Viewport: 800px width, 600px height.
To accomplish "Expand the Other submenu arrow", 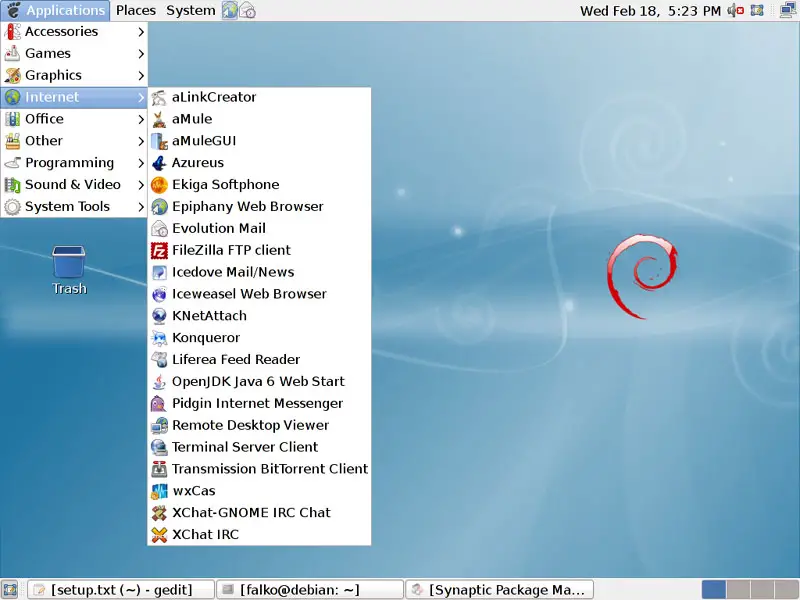I will click(141, 141).
